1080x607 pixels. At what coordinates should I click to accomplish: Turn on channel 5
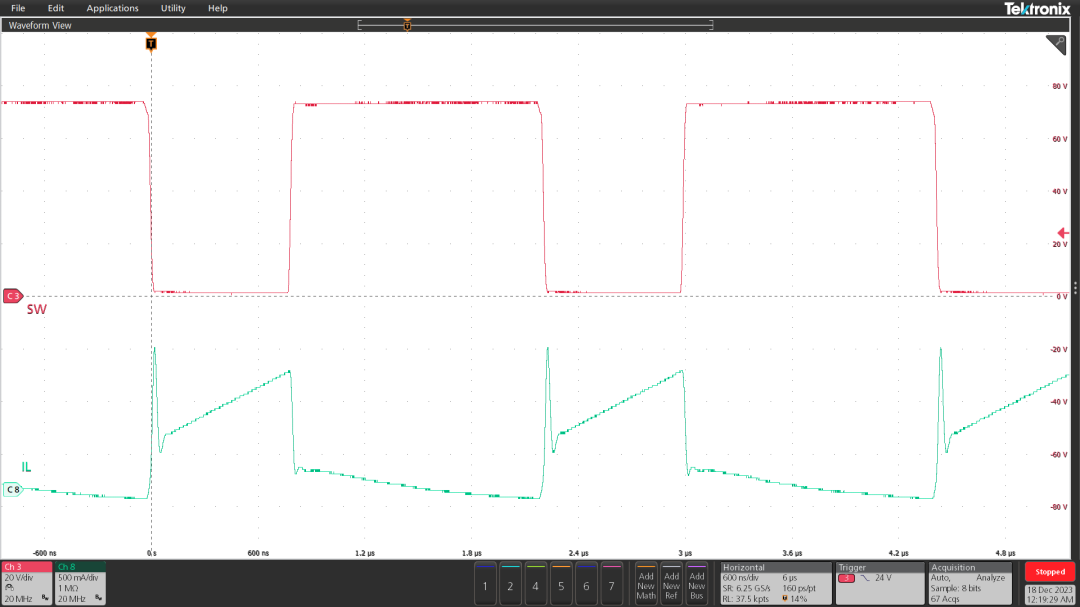(561, 584)
